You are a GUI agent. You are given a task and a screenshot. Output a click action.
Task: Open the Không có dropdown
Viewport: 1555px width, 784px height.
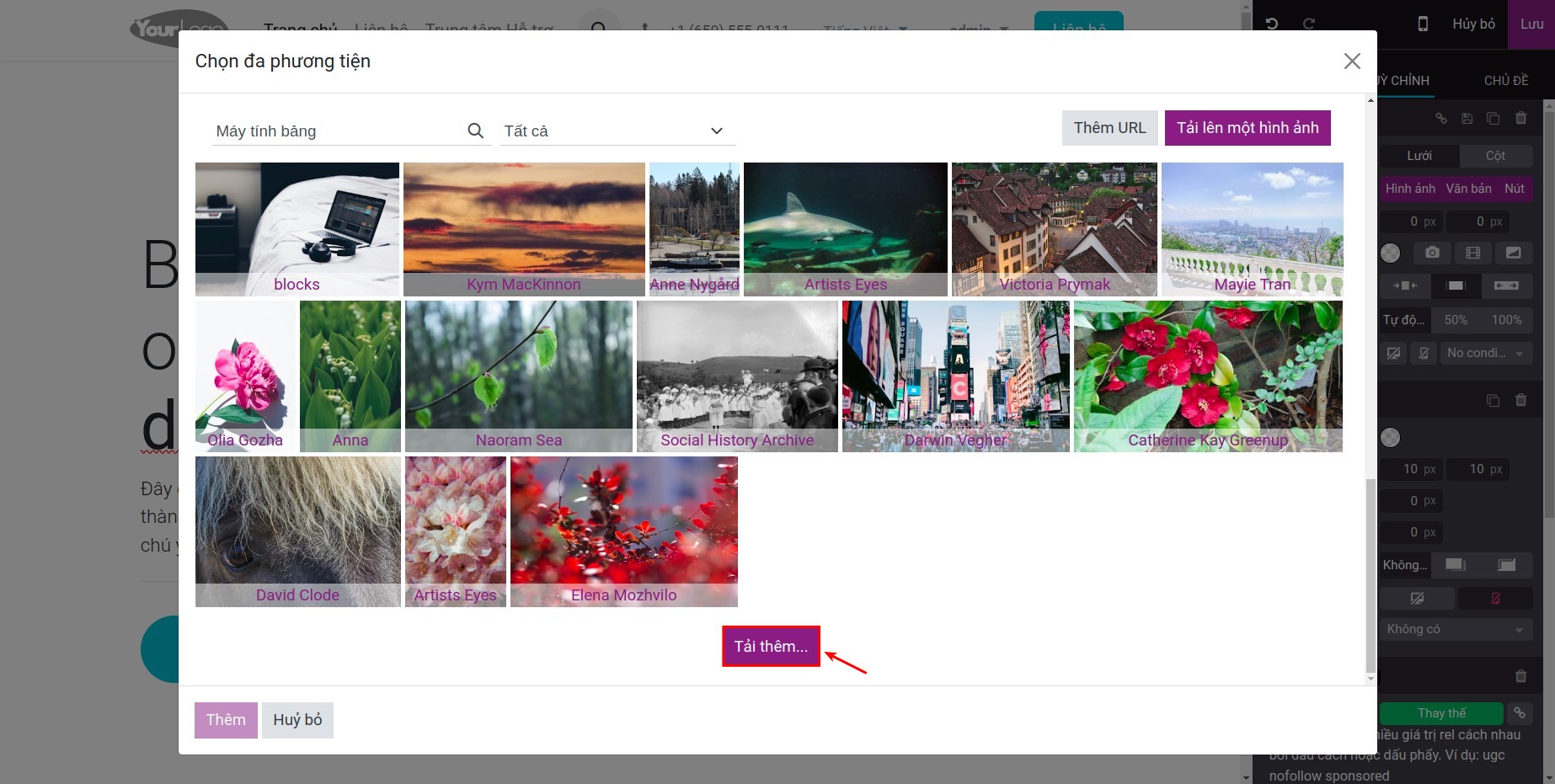point(1456,629)
